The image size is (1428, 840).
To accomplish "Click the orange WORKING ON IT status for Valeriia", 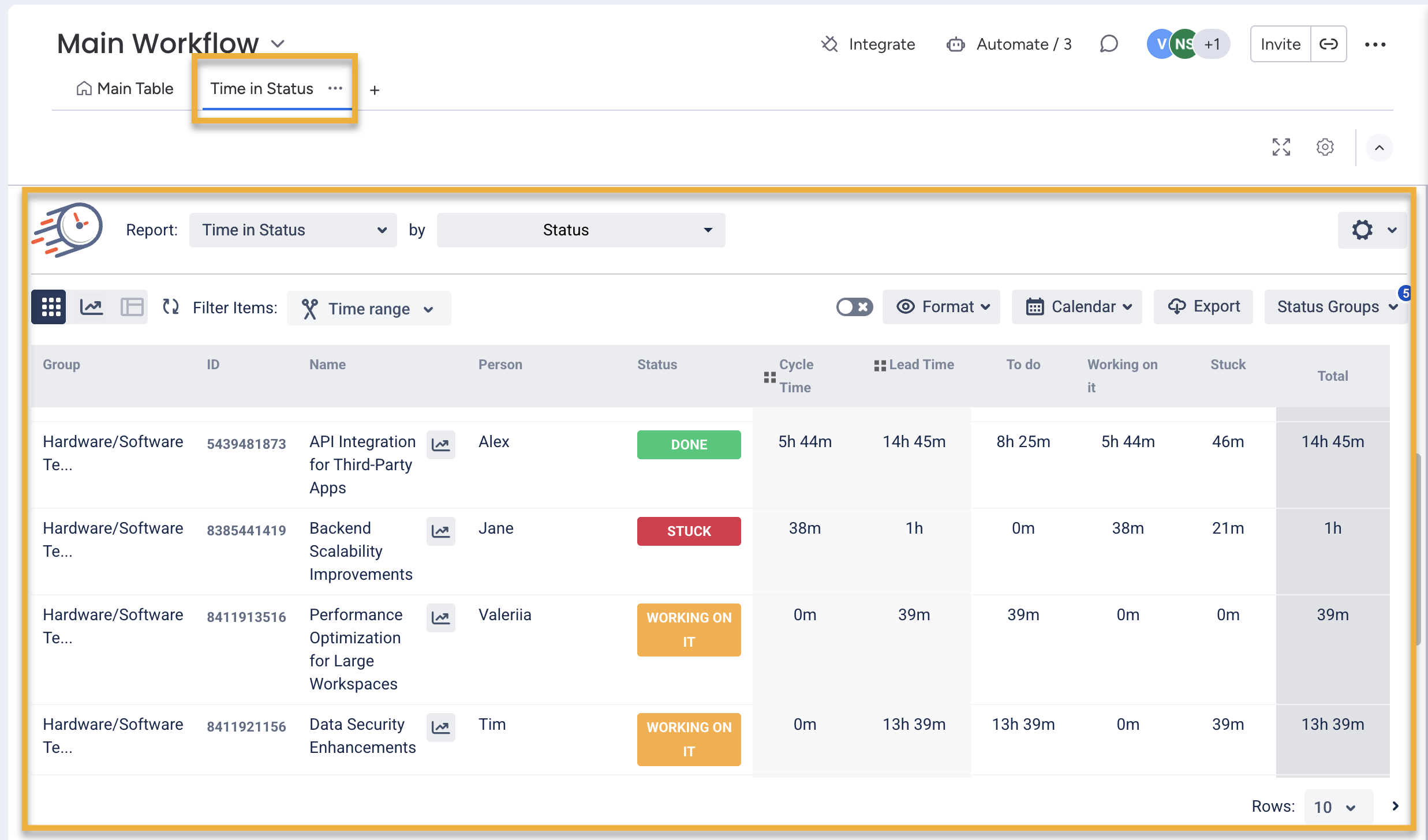I will coord(689,629).
